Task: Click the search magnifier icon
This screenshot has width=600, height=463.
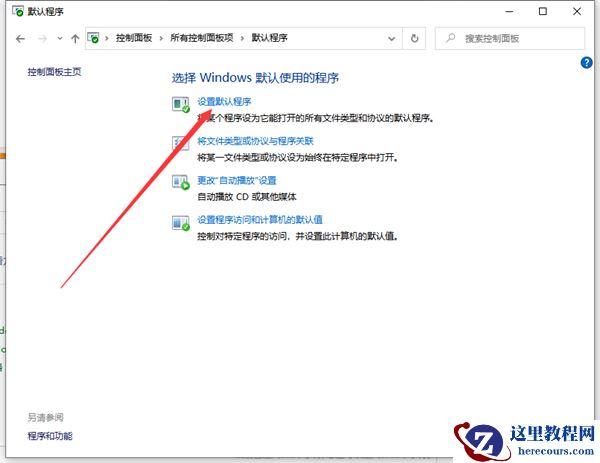Action: click(451, 38)
